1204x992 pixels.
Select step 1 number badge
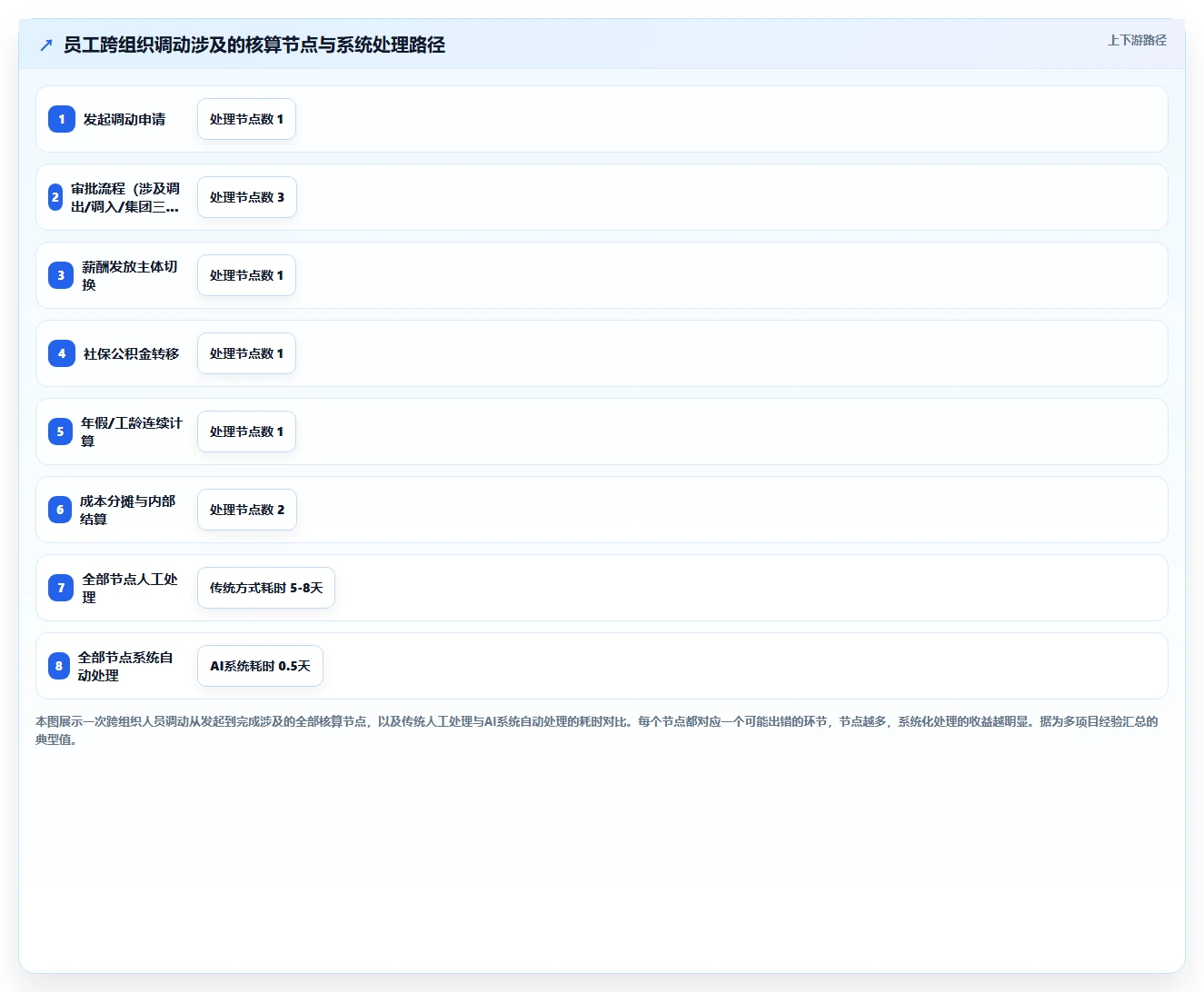pos(62,119)
